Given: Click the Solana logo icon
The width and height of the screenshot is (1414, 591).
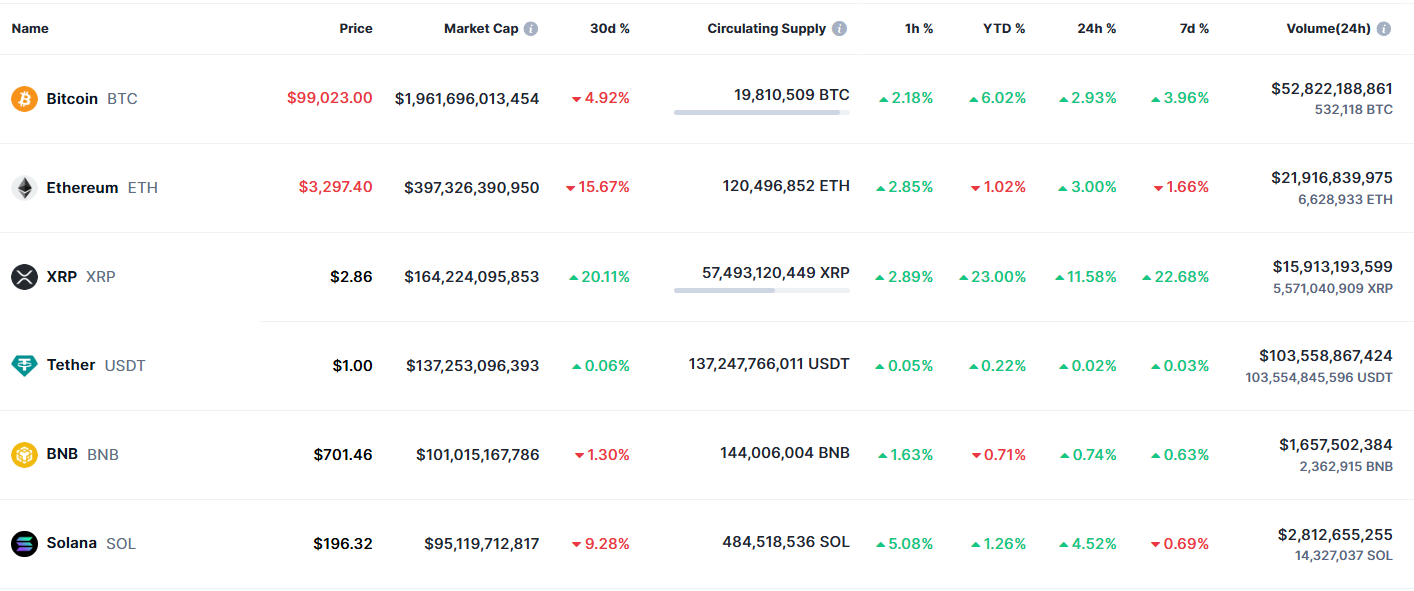Looking at the screenshot, I should 23,543.
